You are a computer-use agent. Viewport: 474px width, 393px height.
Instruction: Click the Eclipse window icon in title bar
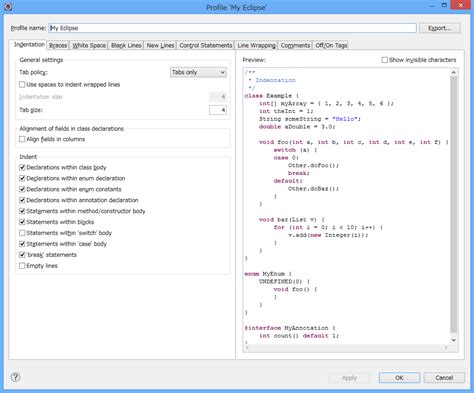(x=8, y=6)
